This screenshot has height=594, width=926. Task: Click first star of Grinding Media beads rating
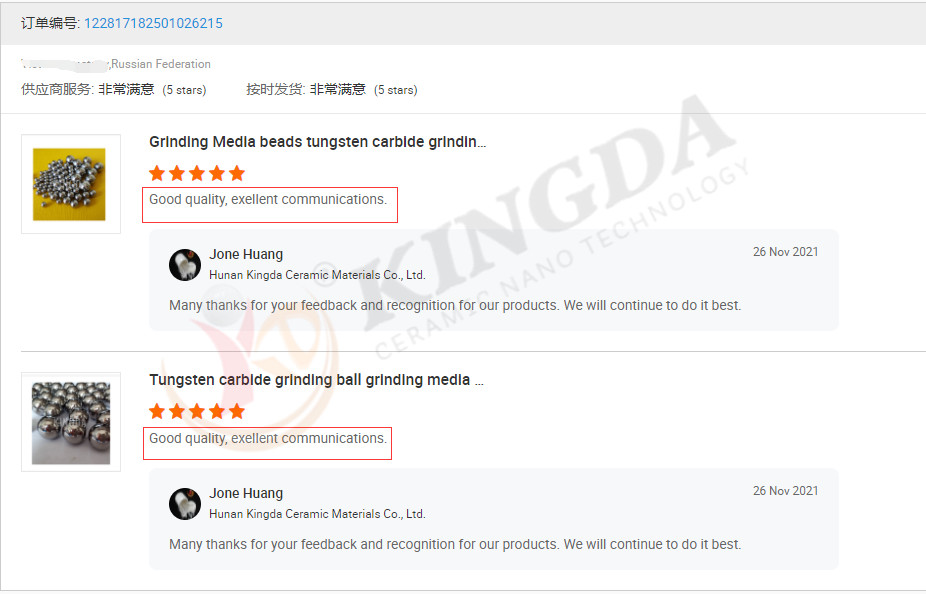click(x=157, y=173)
